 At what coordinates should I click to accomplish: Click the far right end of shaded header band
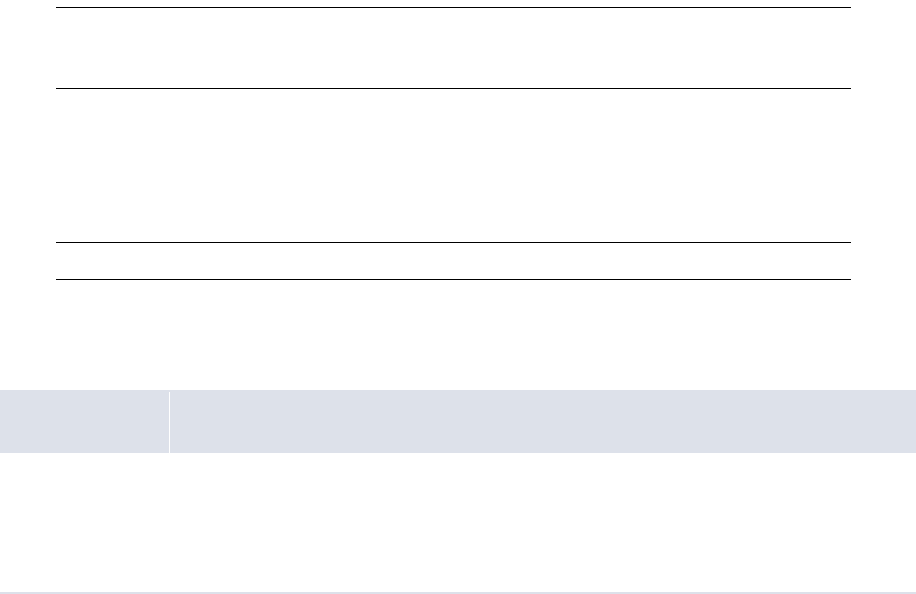click(x=908, y=421)
